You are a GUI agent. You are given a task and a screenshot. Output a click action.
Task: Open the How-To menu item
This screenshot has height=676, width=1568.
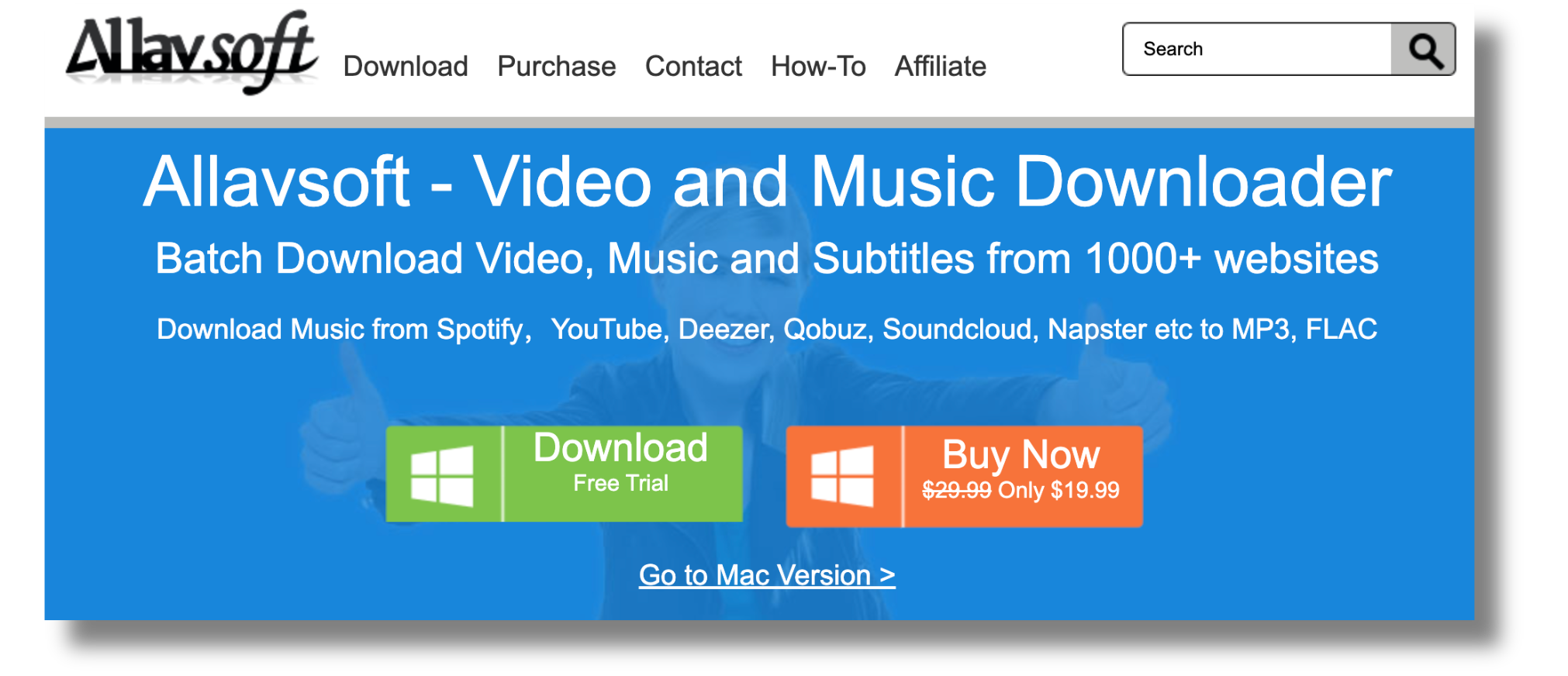(x=818, y=67)
